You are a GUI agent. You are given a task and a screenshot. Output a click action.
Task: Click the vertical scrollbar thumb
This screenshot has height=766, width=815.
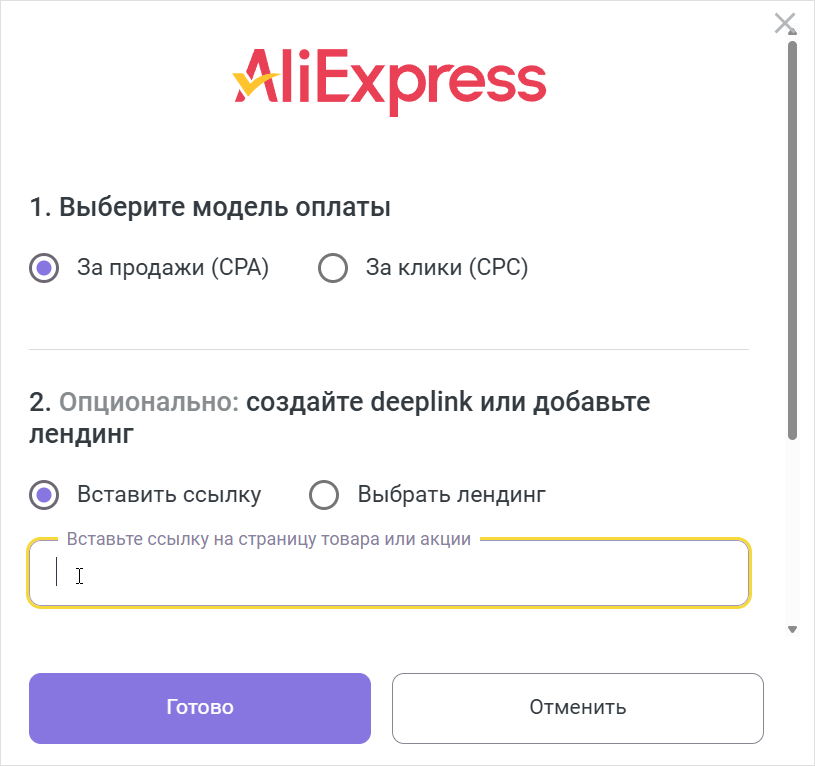(792, 240)
